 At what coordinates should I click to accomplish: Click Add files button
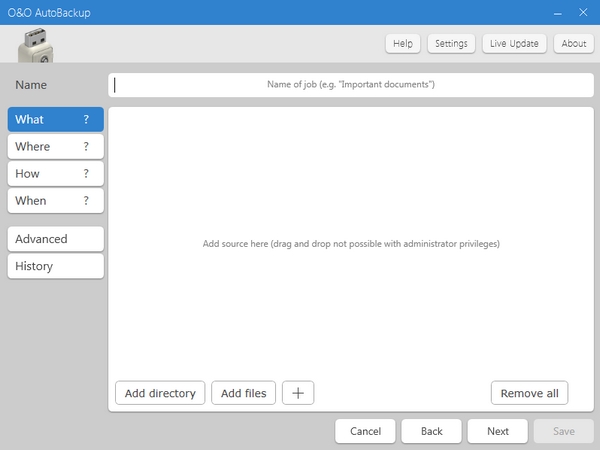click(x=243, y=393)
